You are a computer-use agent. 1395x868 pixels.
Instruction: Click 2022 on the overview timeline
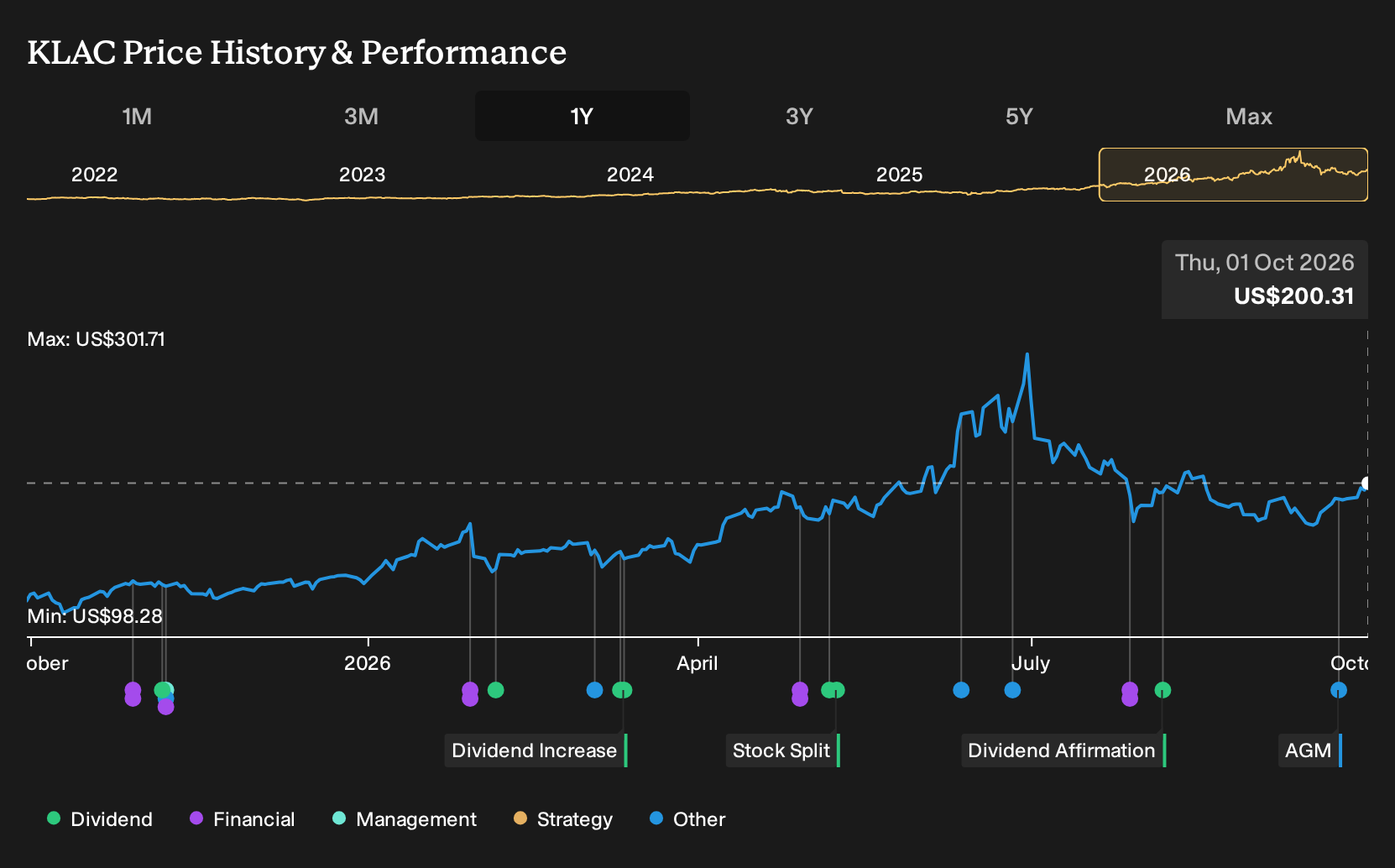94,175
